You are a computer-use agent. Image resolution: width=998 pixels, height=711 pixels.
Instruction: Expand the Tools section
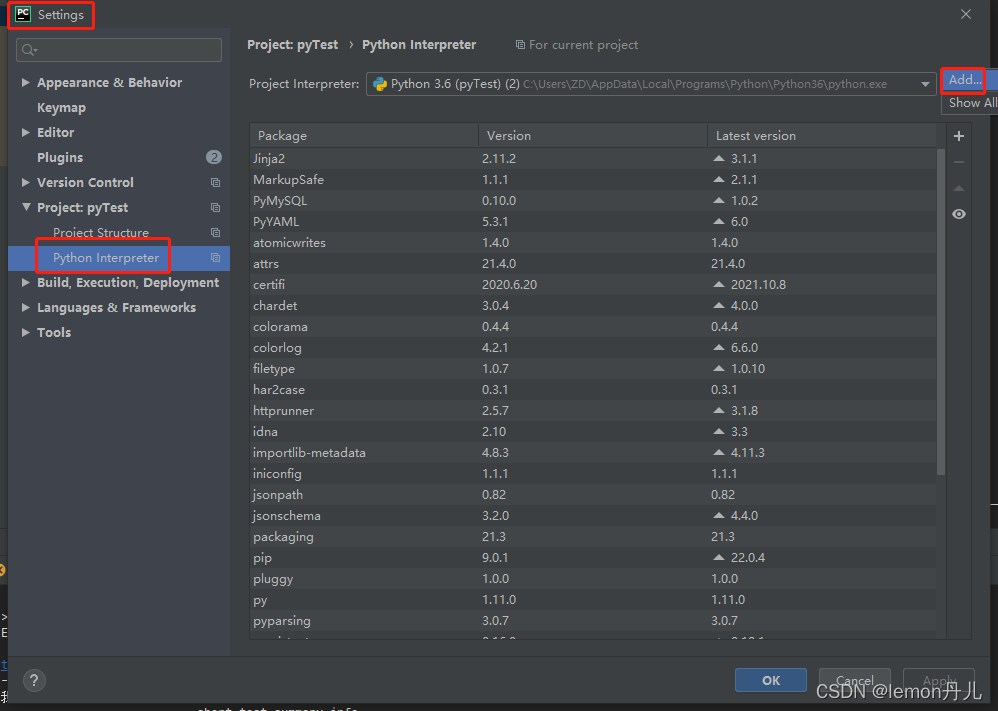point(25,332)
